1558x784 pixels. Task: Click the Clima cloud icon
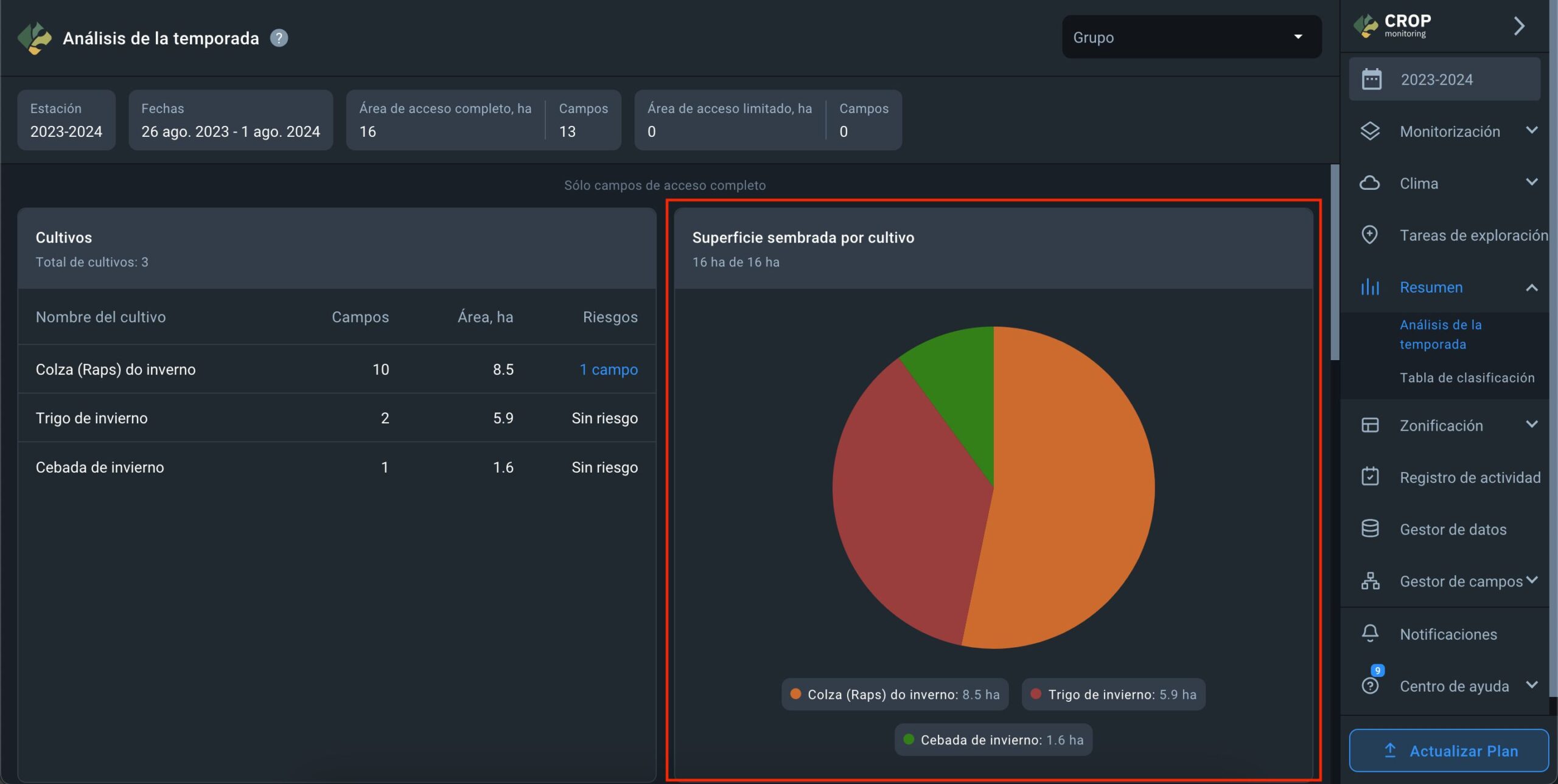tap(1370, 183)
